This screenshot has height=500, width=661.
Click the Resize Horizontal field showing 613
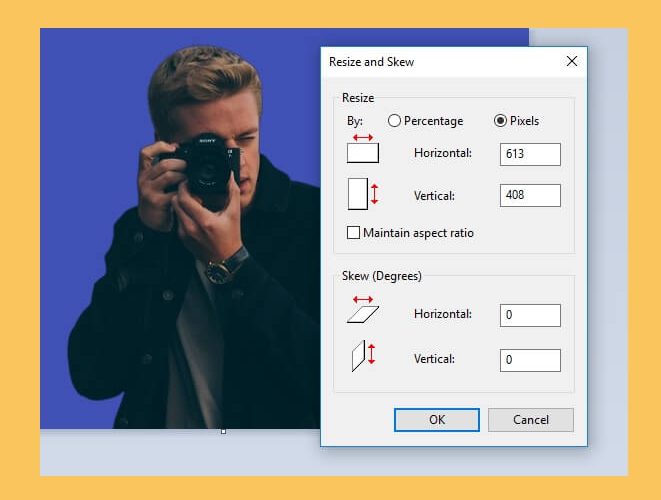tap(530, 154)
